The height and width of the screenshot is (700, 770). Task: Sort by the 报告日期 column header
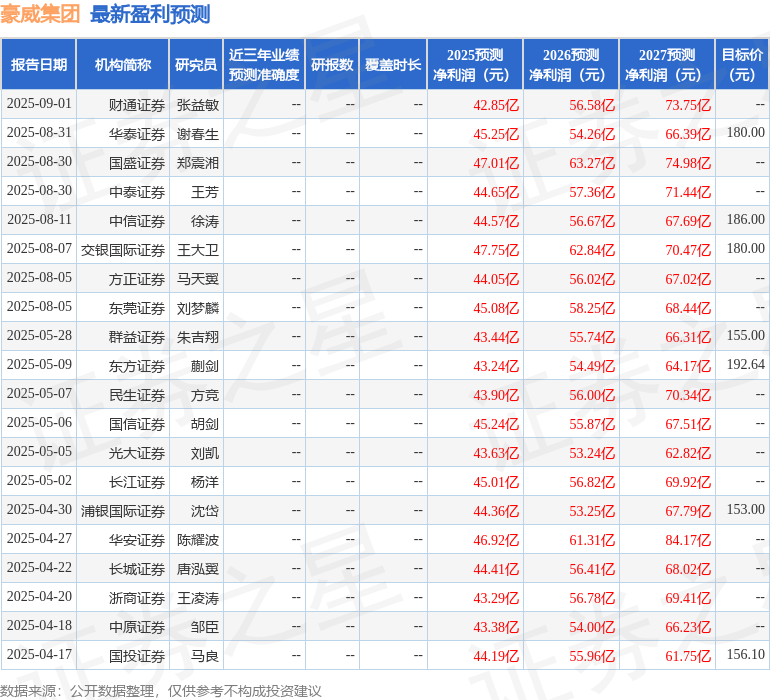(39, 65)
